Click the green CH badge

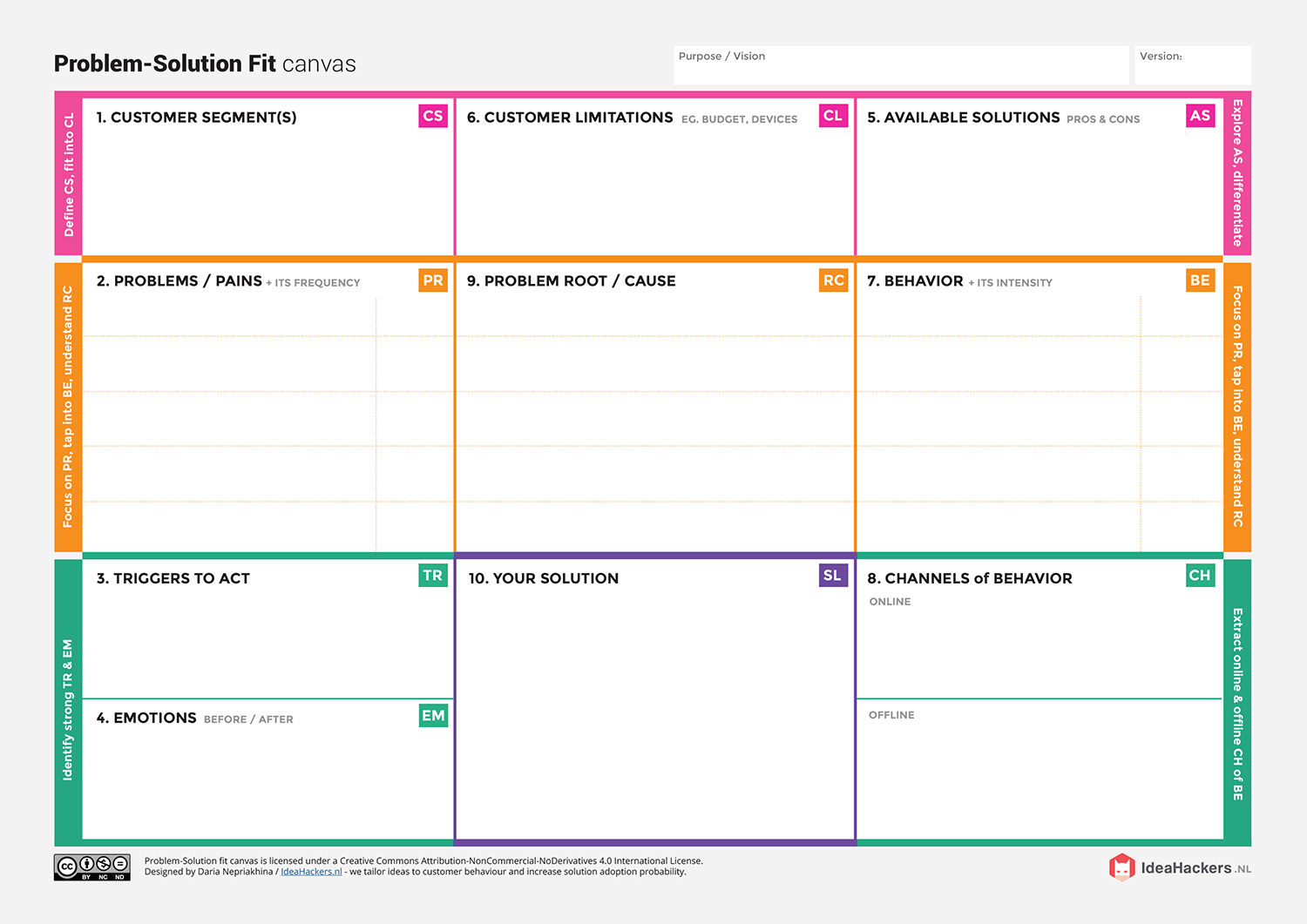tap(1201, 576)
